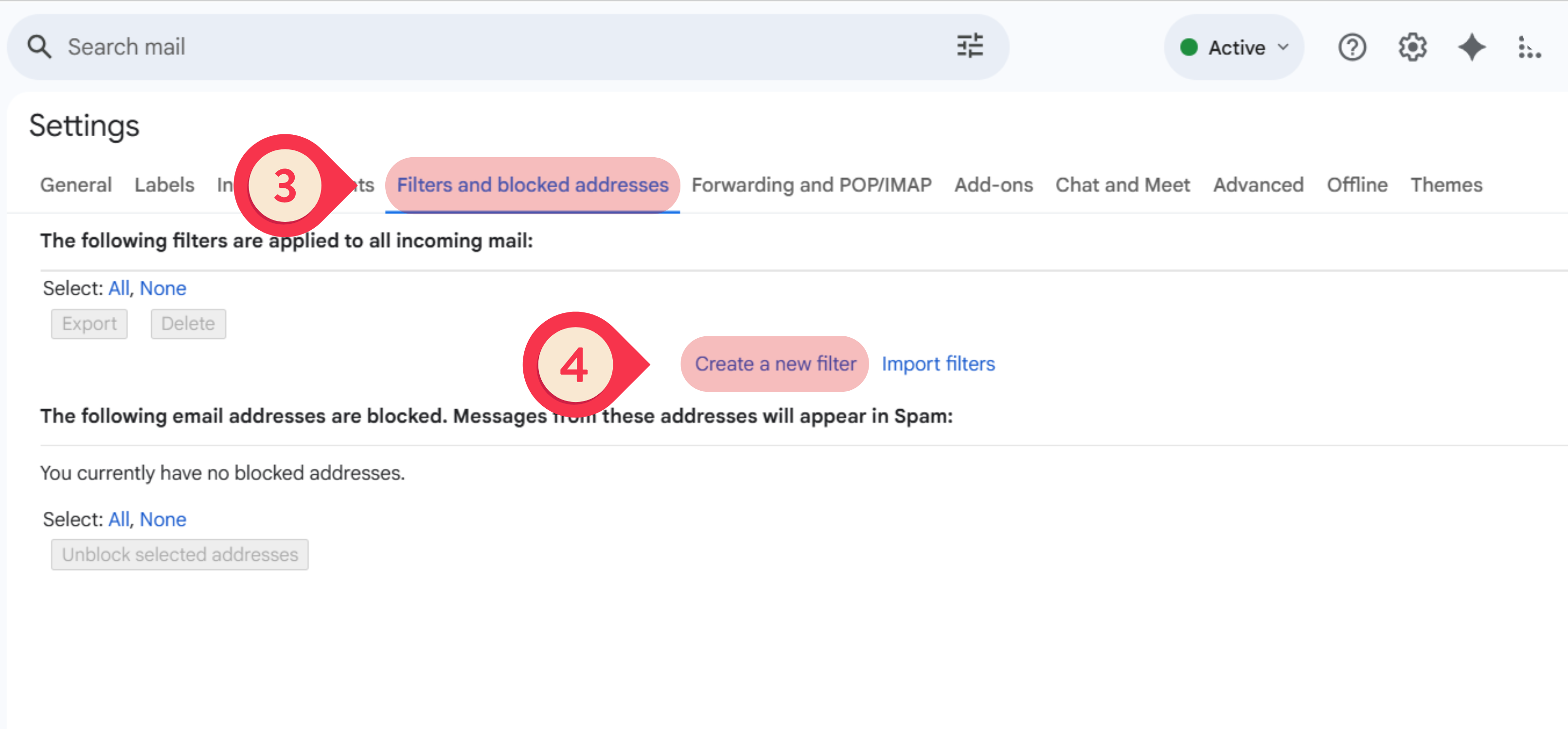Open the Chat and Meet tab
The width and height of the screenshot is (1568, 729).
1123,184
